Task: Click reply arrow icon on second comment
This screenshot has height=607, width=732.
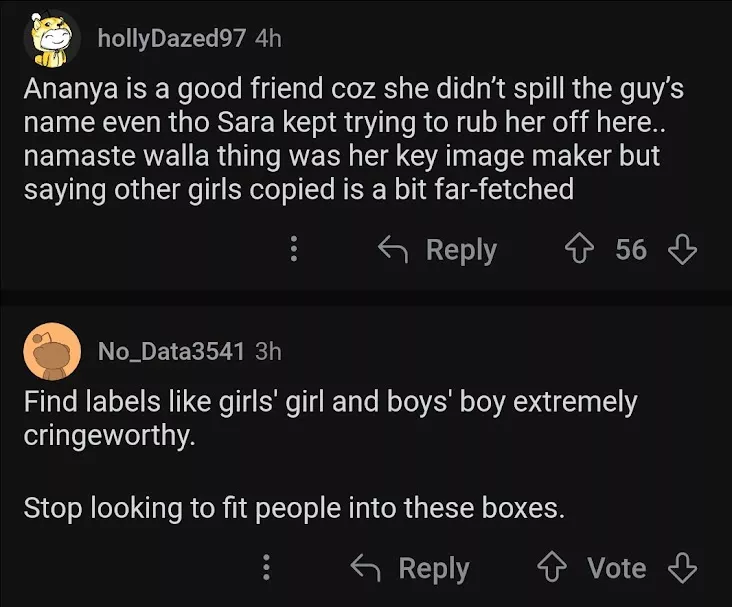Action: [x=367, y=568]
